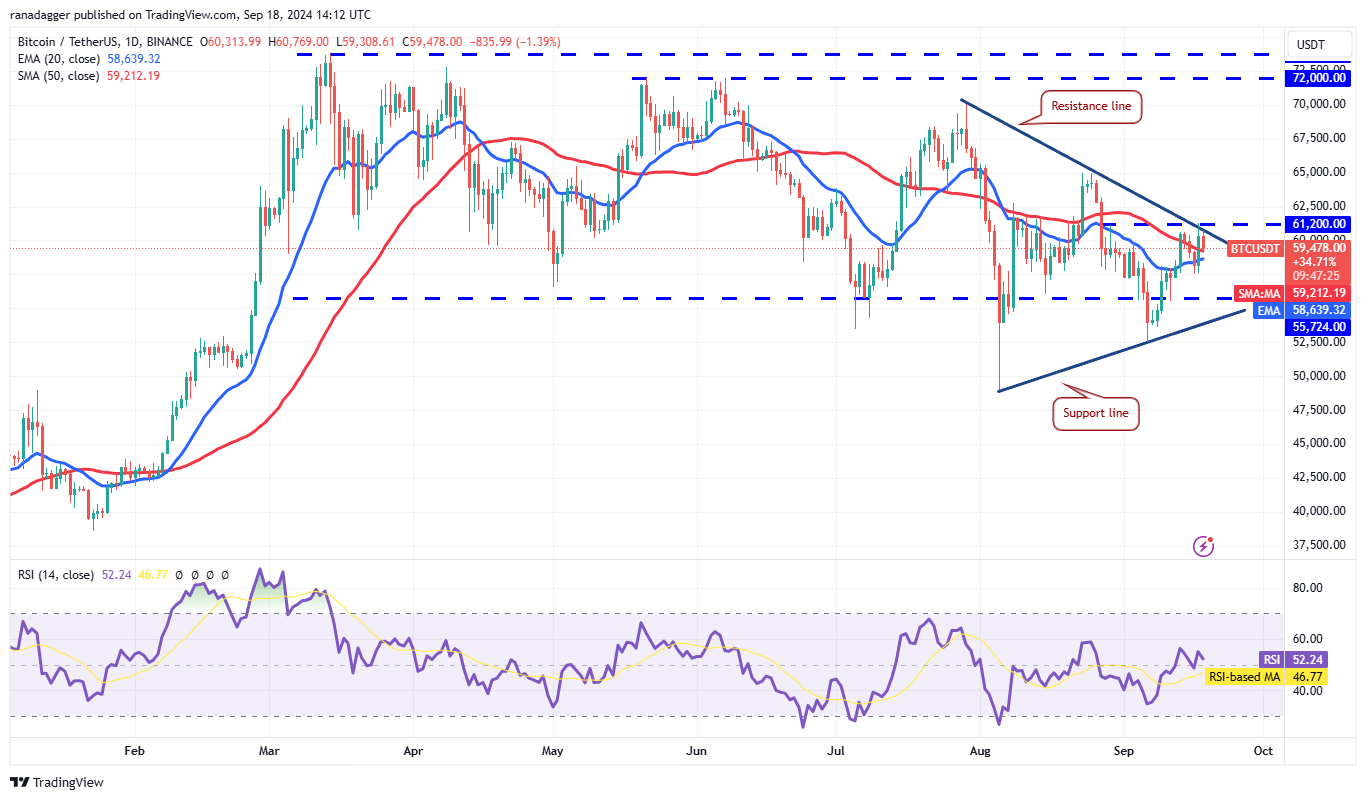Click the Apr label on time axis
Screen dimensions: 1366x800
click(x=411, y=750)
